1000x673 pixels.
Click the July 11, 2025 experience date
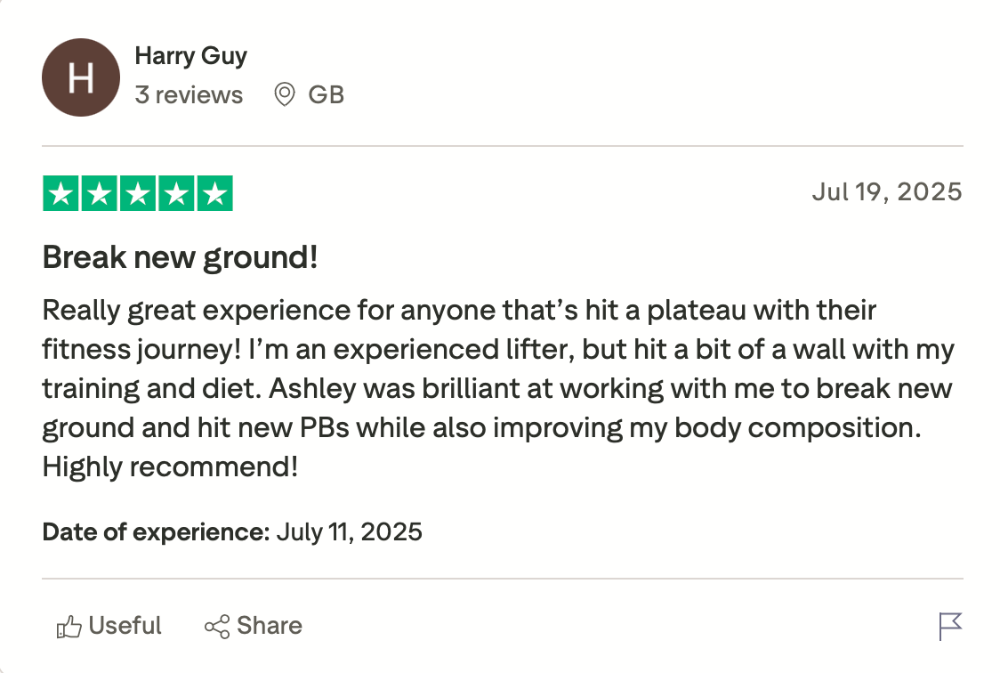point(349,531)
